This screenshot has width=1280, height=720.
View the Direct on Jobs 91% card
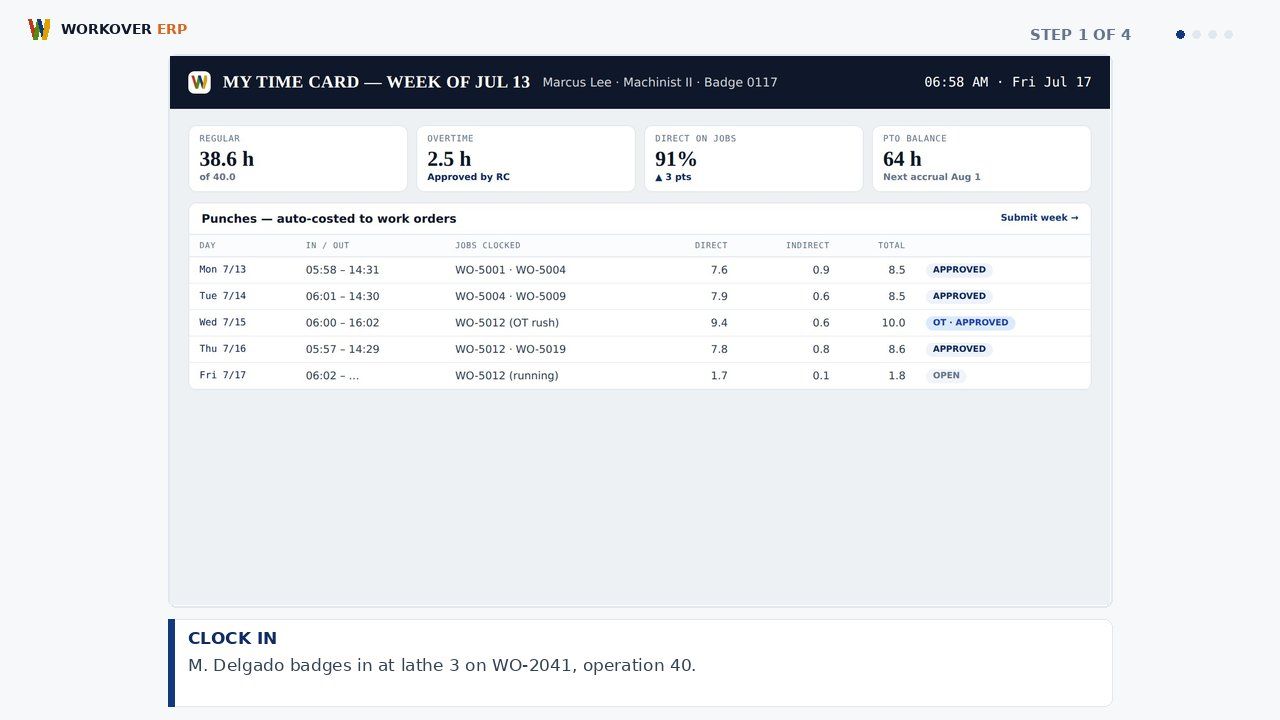[x=754, y=158]
